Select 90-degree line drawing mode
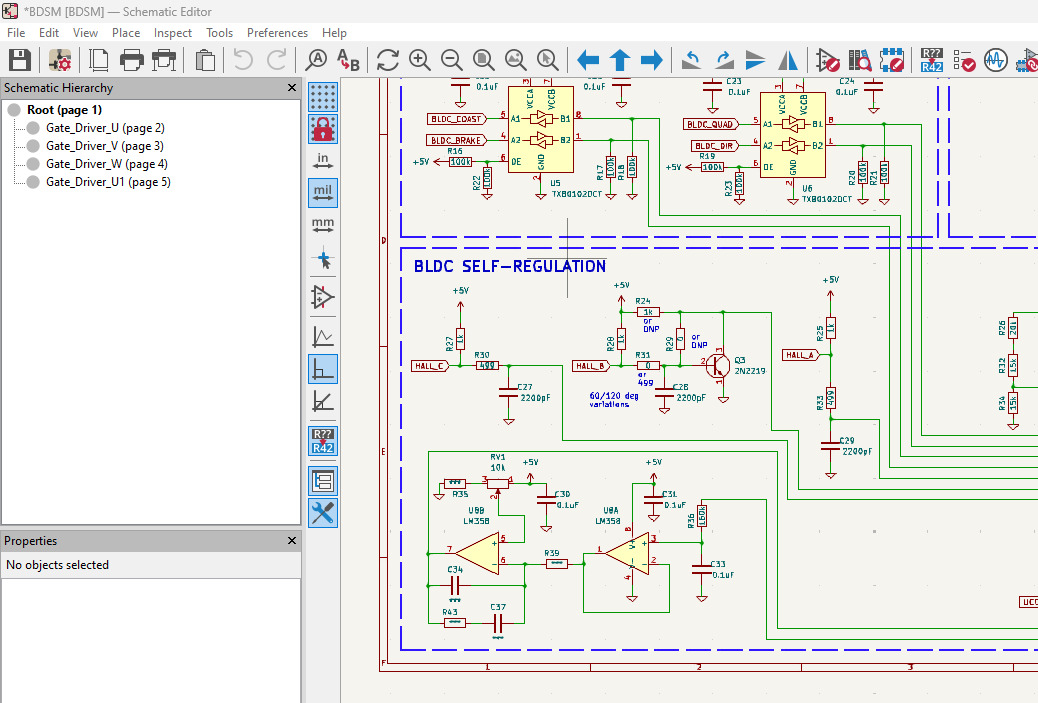1038x703 pixels. tap(323, 369)
